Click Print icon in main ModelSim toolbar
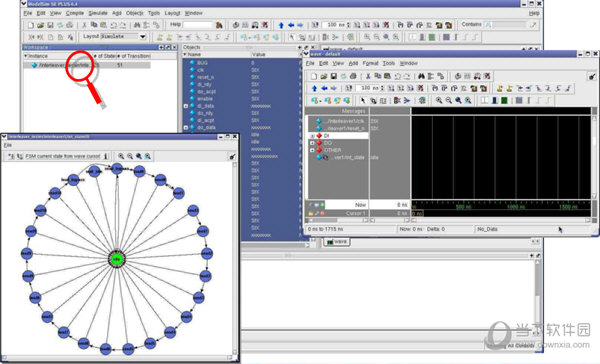The width and height of the screenshot is (600, 364). 69,25
